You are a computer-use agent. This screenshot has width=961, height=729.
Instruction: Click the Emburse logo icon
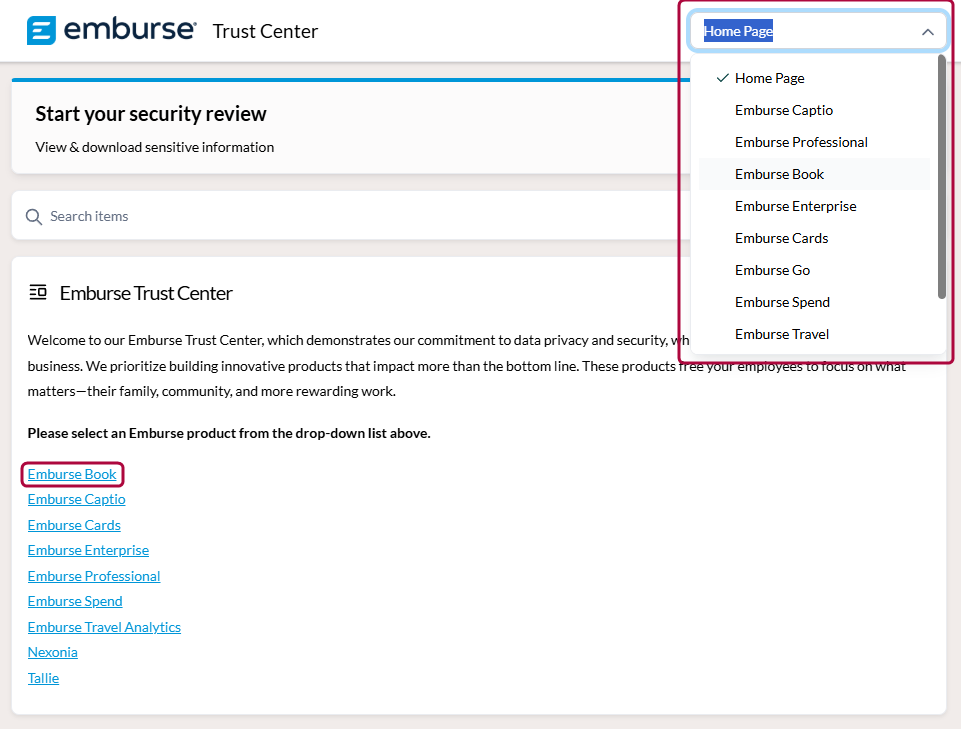pos(41,31)
